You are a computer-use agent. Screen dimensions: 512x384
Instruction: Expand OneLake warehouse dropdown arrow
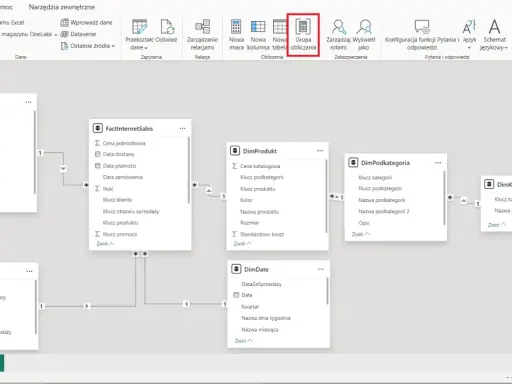click(x=56, y=35)
